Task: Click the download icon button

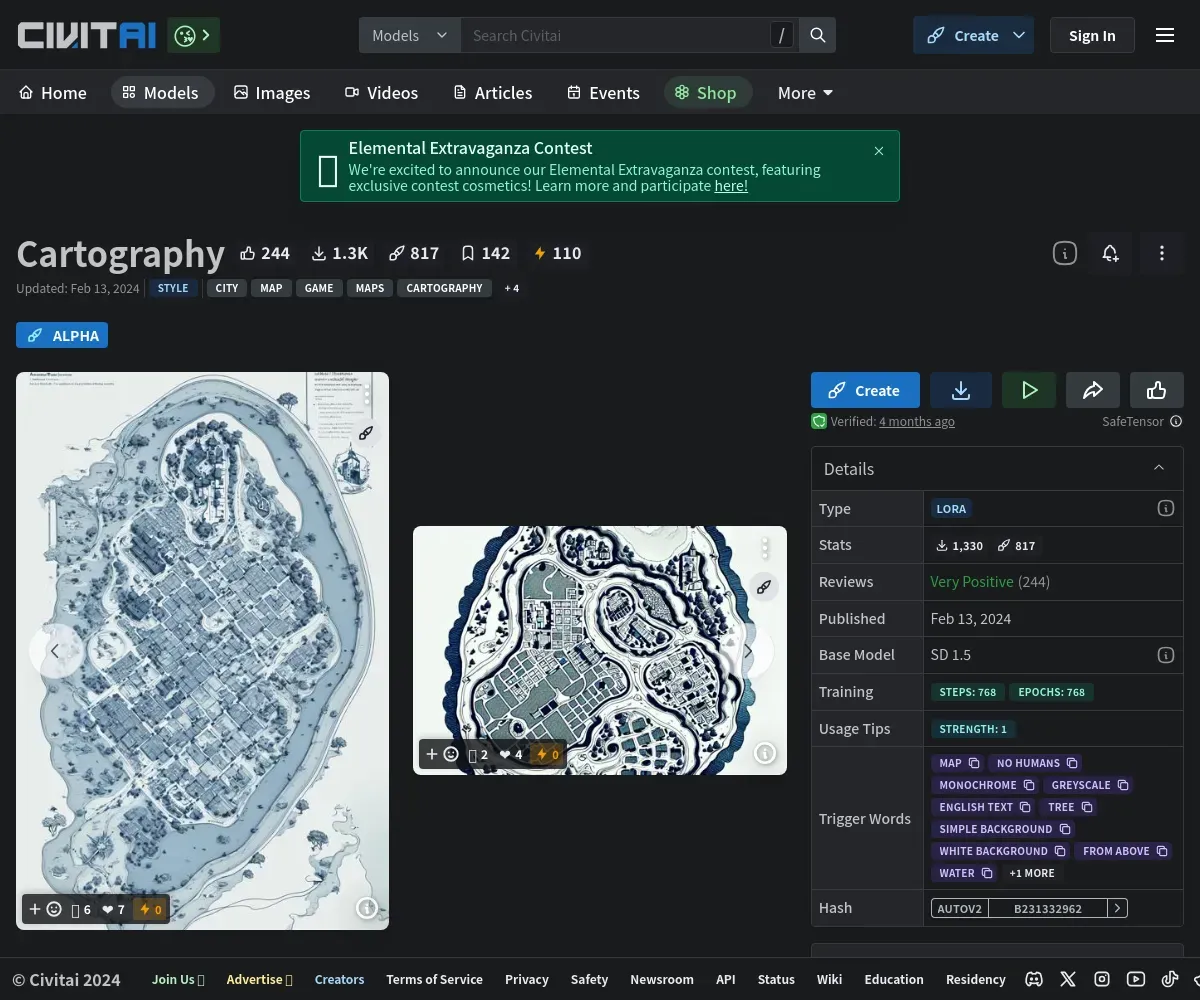Action: pos(960,390)
